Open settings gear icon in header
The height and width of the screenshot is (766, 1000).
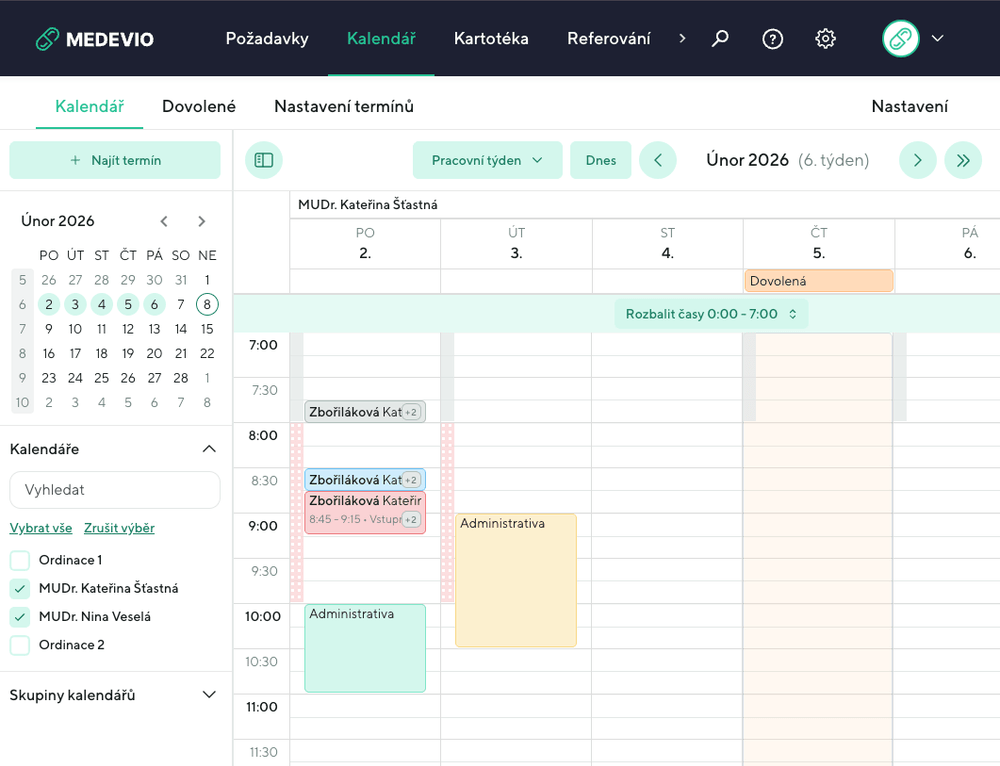pos(825,39)
